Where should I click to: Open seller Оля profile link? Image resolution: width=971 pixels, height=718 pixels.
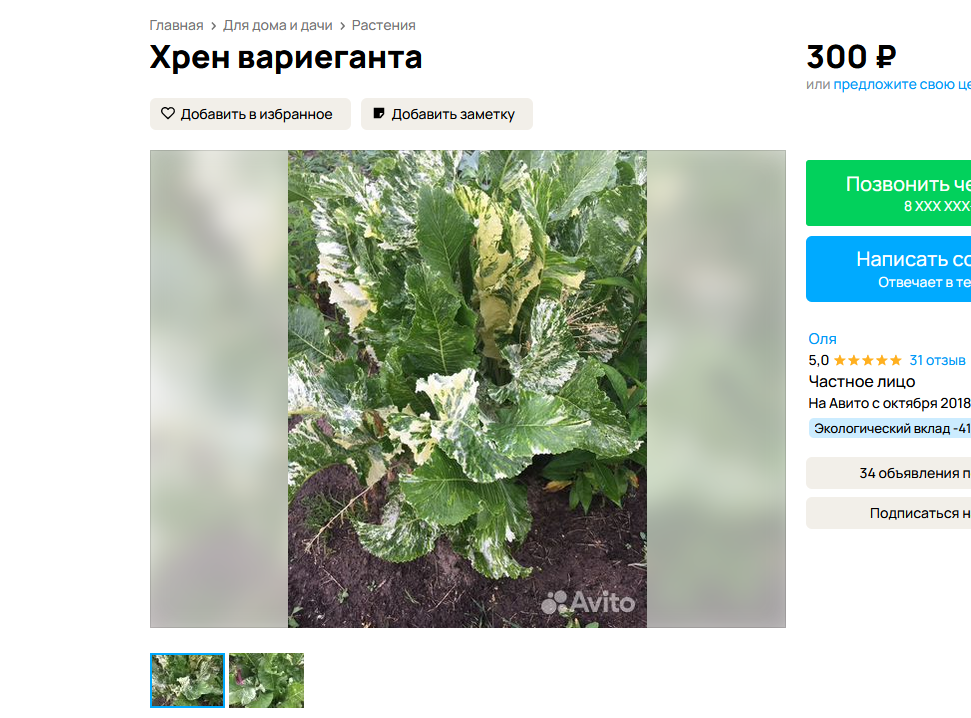pos(822,339)
